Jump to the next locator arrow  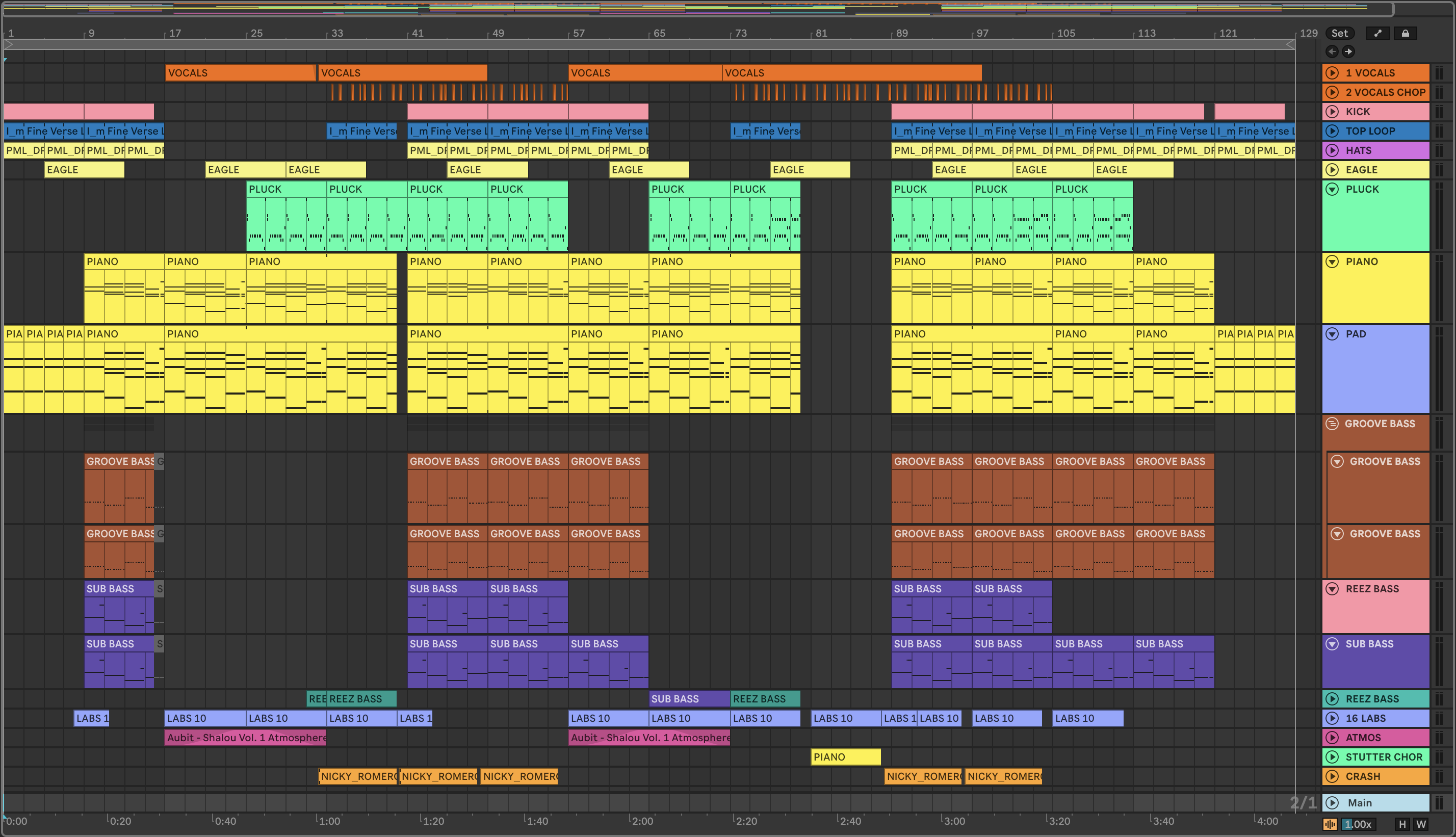click(x=1348, y=51)
